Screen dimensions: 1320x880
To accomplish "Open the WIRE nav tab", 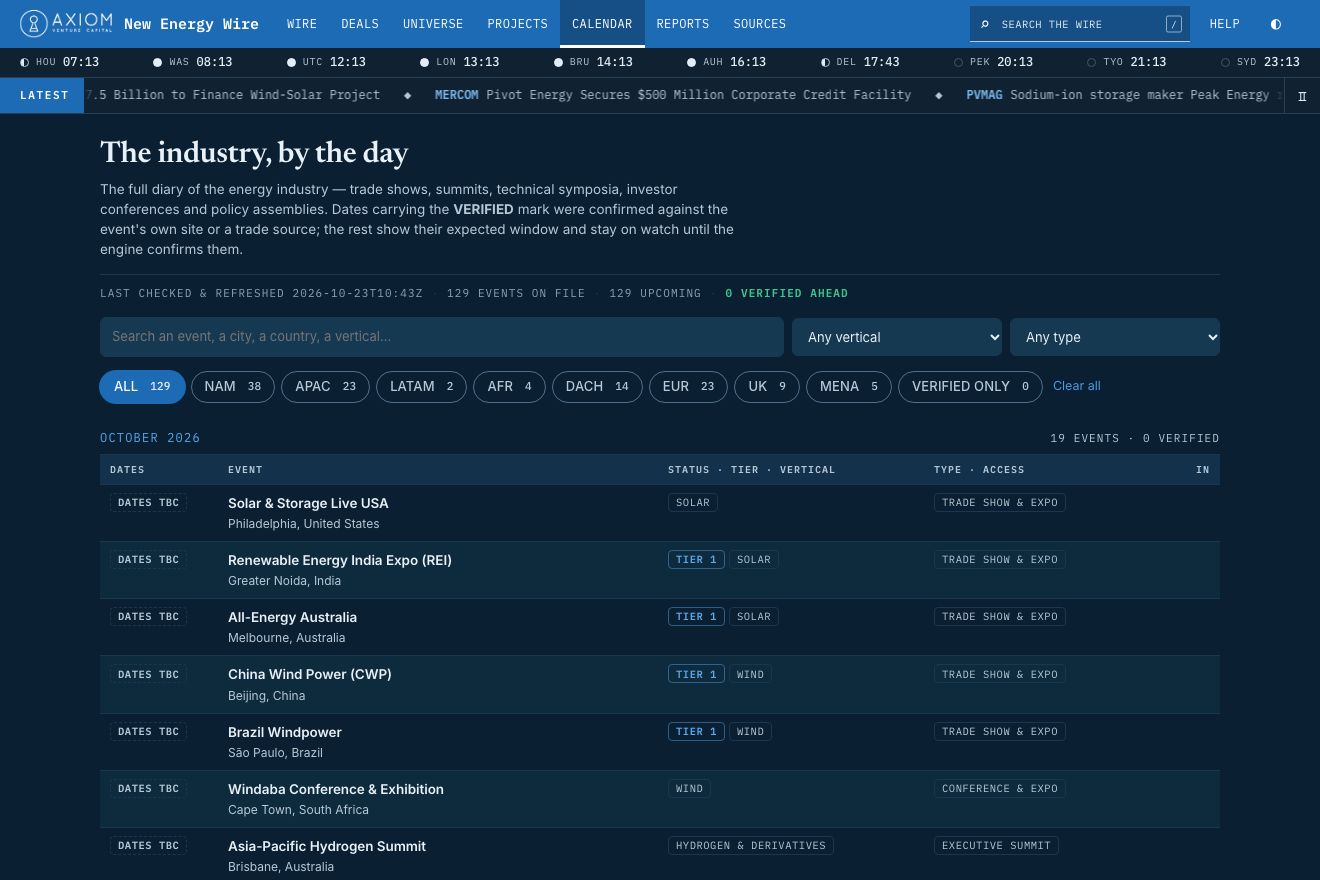I will coord(302,24).
